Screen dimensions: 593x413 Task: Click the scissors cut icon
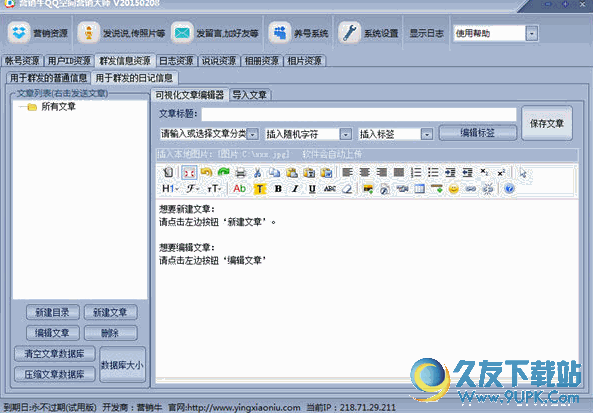pos(258,172)
